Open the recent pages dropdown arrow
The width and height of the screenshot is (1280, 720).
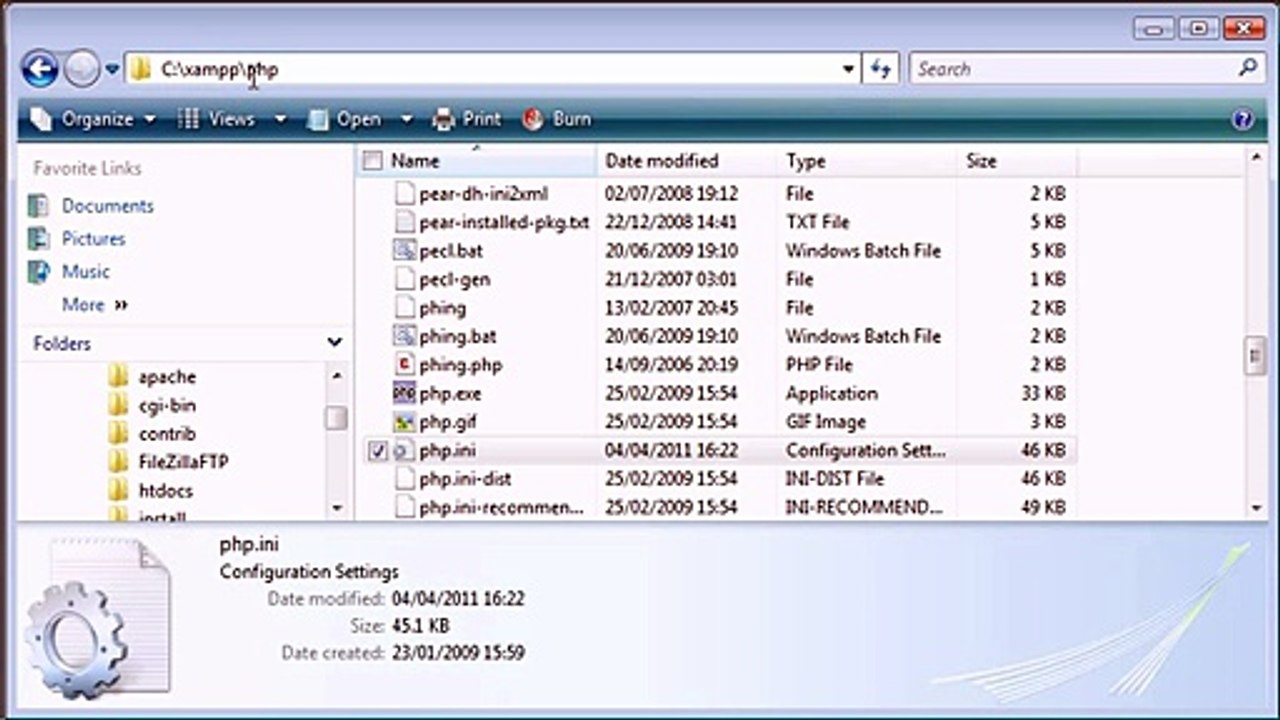coord(112,70)
